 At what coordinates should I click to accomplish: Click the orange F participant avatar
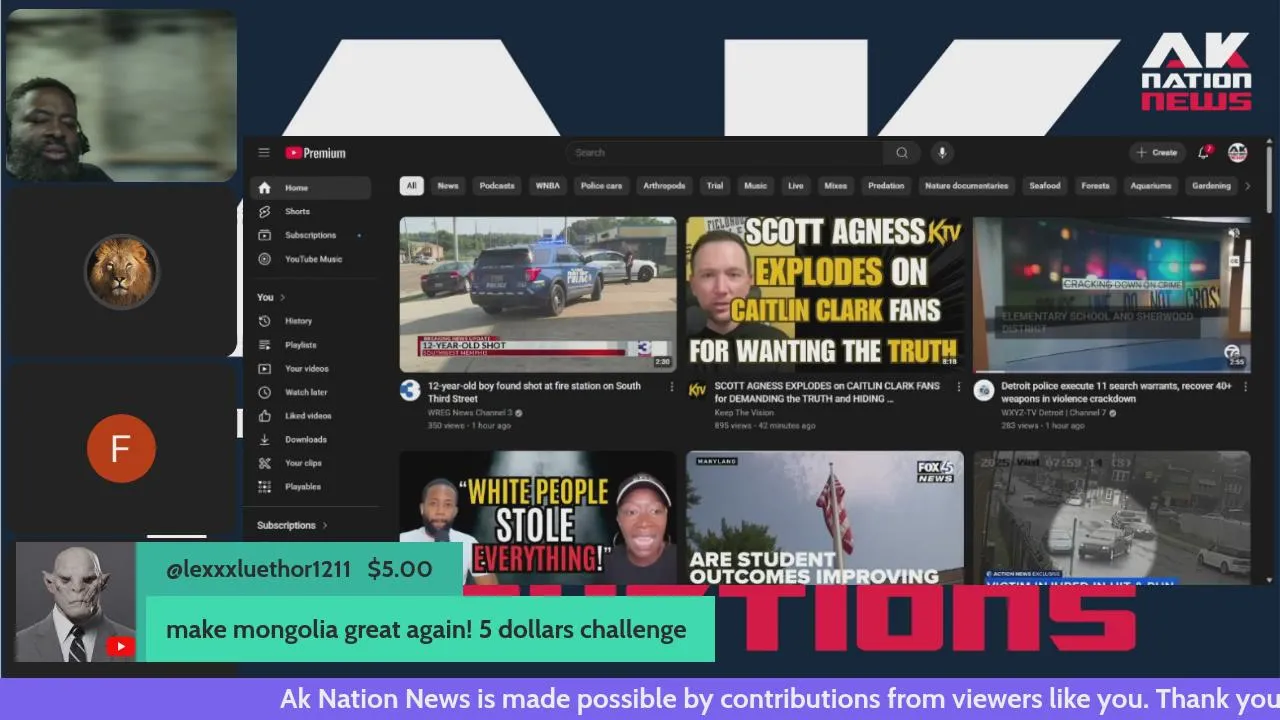121,448
